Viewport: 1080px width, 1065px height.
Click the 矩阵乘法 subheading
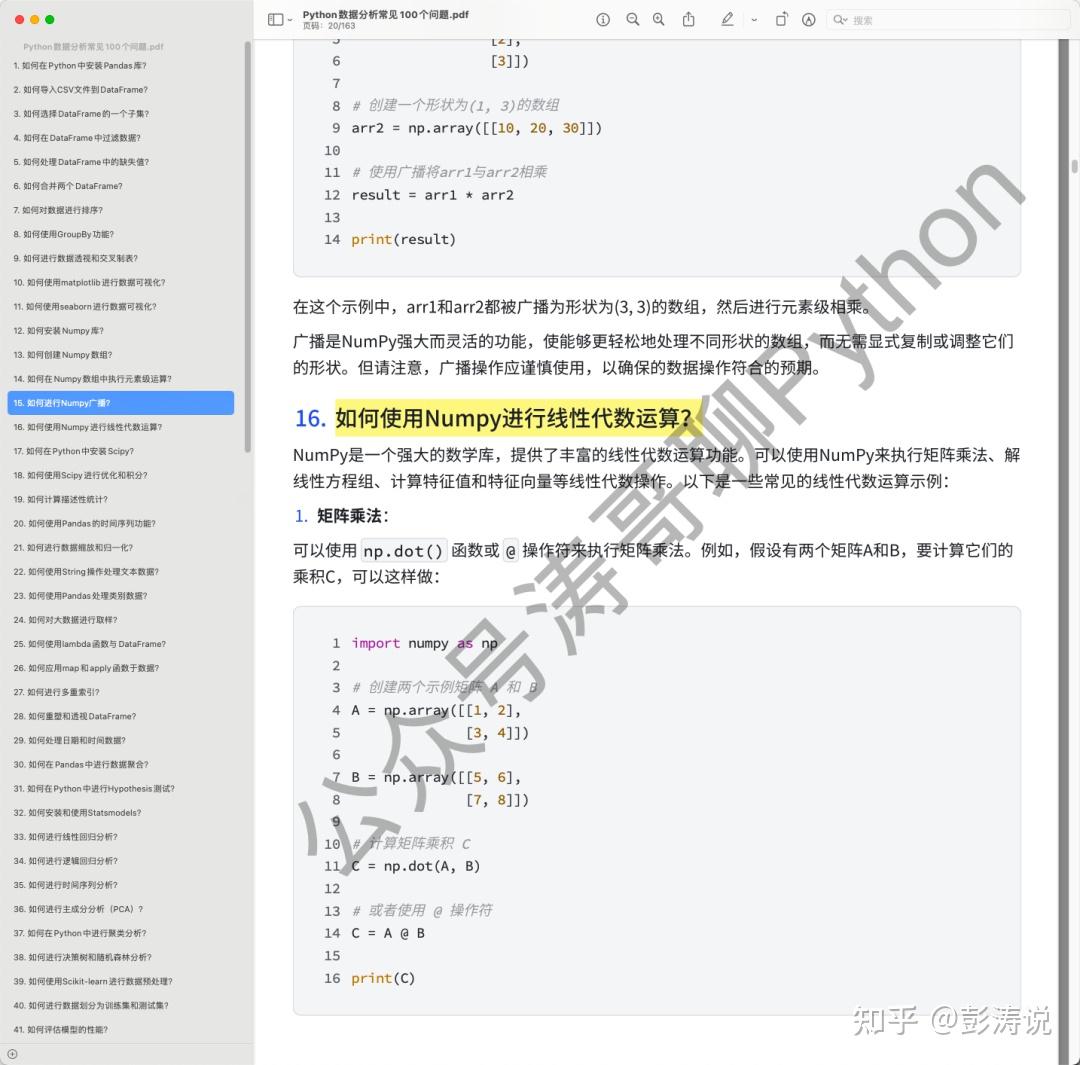tap(353, 516)
